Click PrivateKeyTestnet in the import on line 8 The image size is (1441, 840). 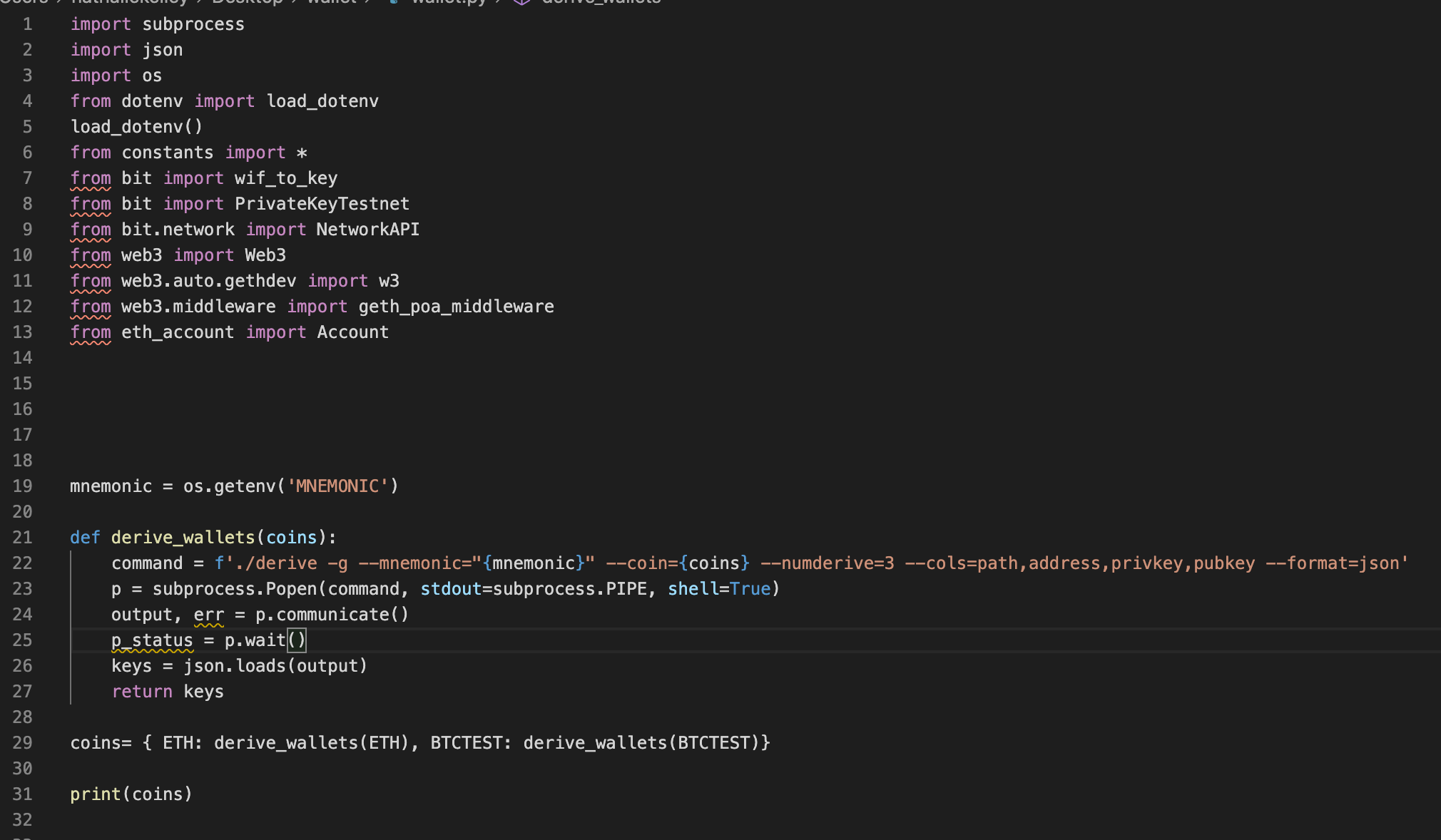coord(322,204)
